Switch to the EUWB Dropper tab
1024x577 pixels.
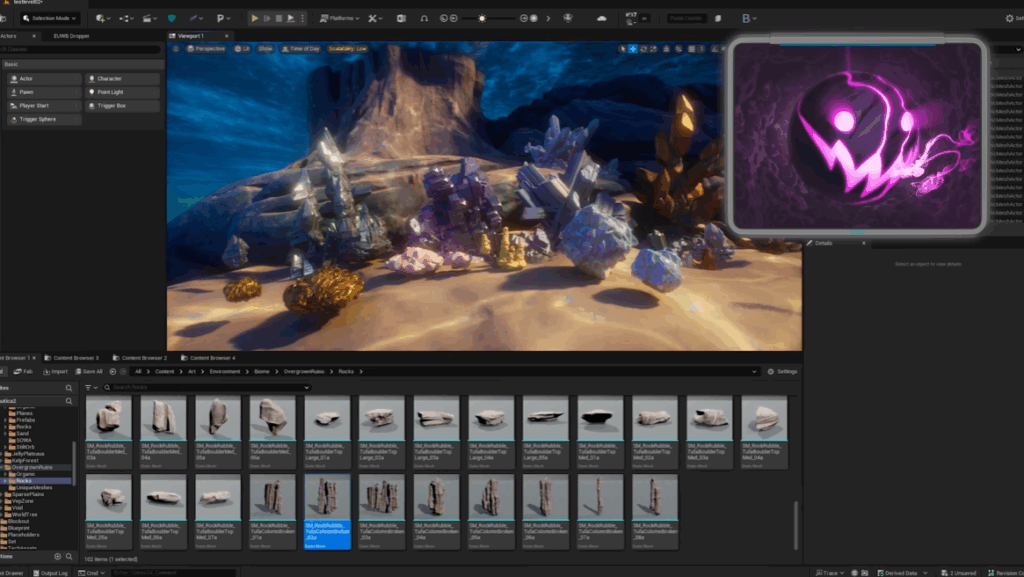pyautogui.click(x=72, y=36)
